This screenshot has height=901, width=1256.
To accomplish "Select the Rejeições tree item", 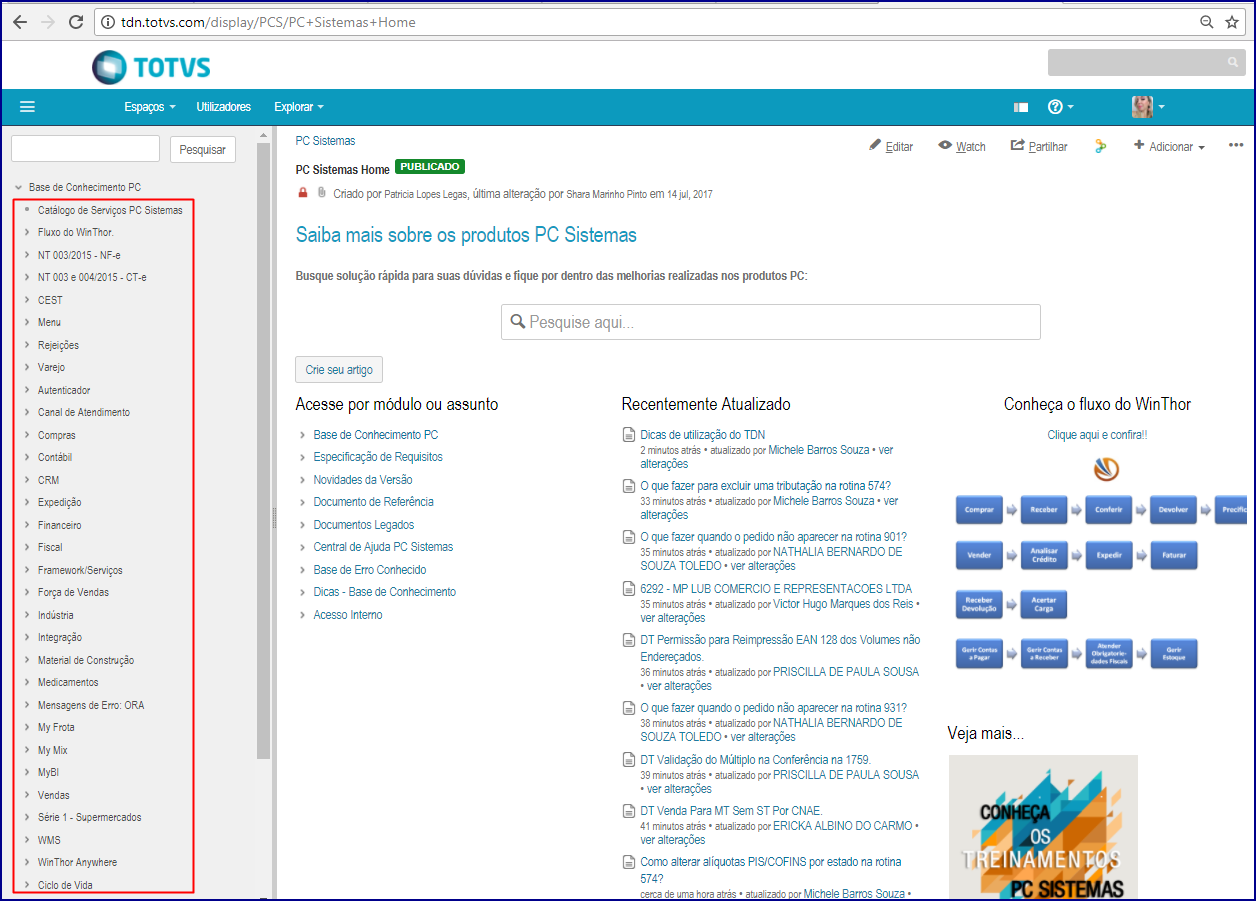I will [58, 345].
